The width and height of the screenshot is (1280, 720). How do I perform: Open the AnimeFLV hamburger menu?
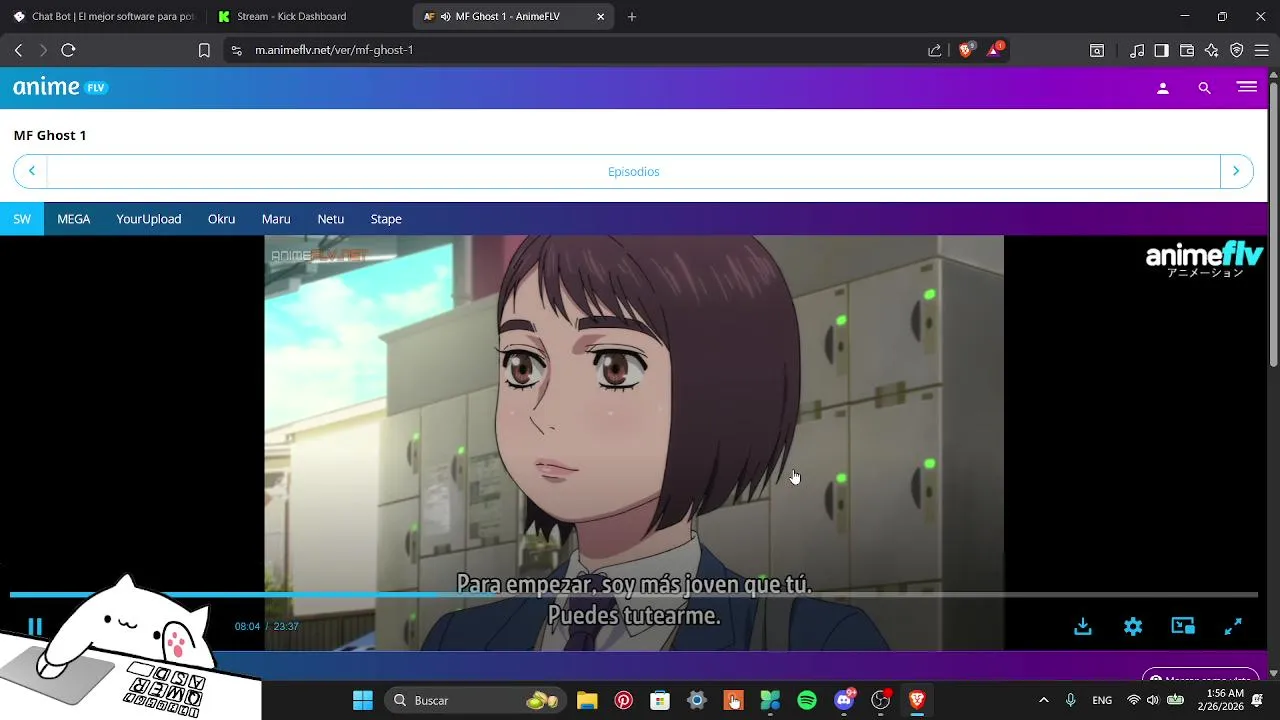(1247, 88)
